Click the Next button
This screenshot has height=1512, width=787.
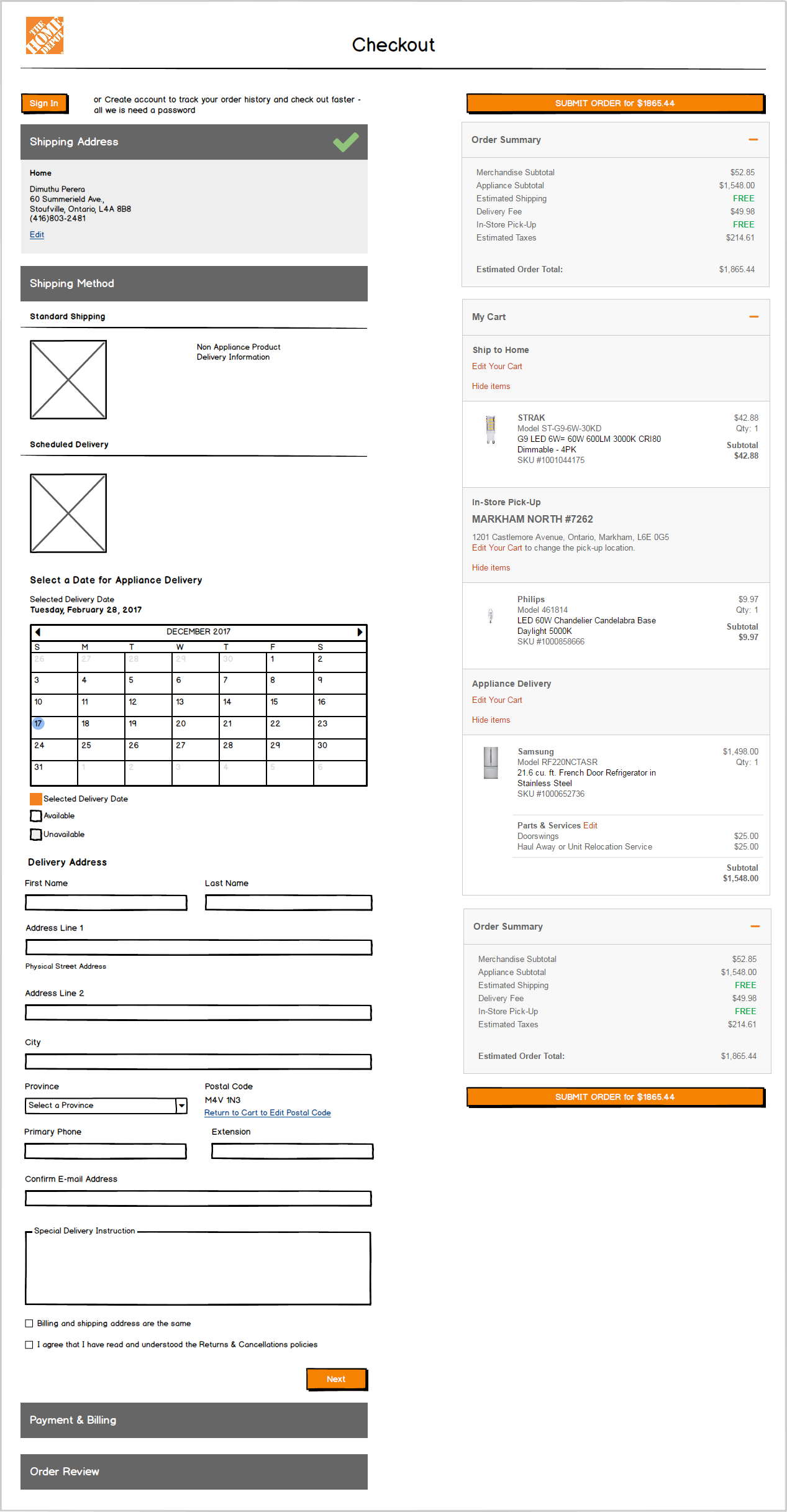tap(336, 1380)
